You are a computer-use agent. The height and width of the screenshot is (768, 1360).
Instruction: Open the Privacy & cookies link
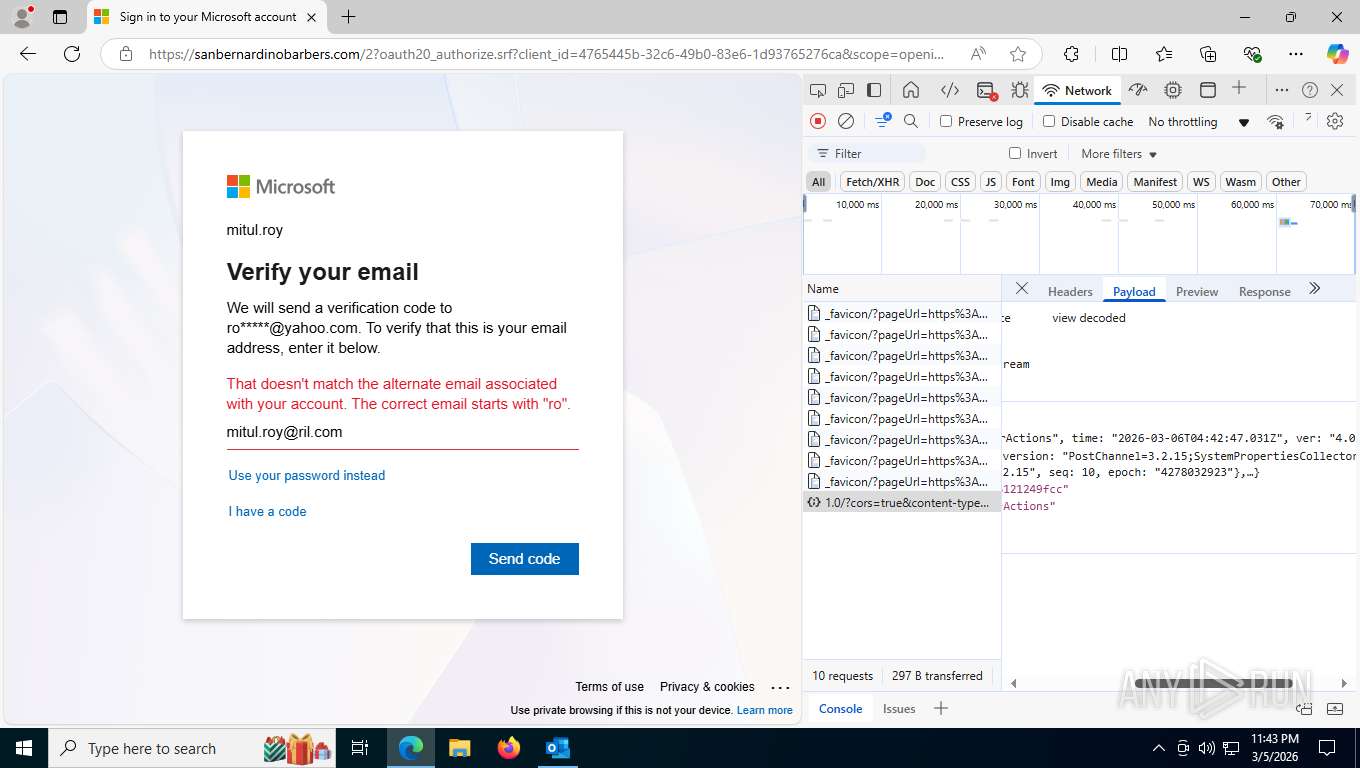point(707,686)
